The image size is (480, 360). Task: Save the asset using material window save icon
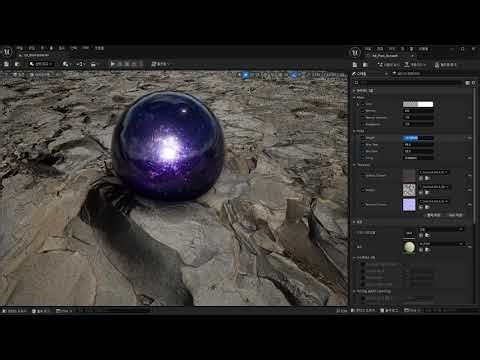click(x=355, y=65)
